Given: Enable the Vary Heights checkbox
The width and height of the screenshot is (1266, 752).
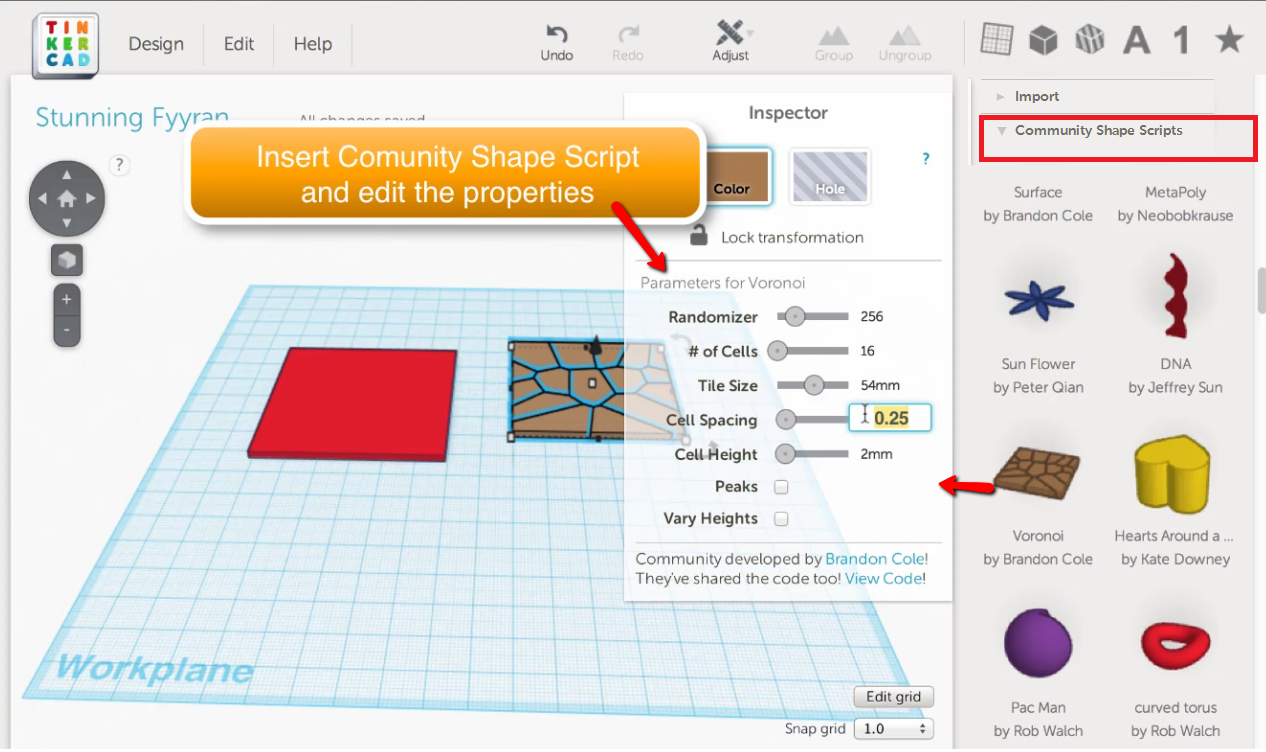Looking at the screenshot, I should tap(781, 519).
